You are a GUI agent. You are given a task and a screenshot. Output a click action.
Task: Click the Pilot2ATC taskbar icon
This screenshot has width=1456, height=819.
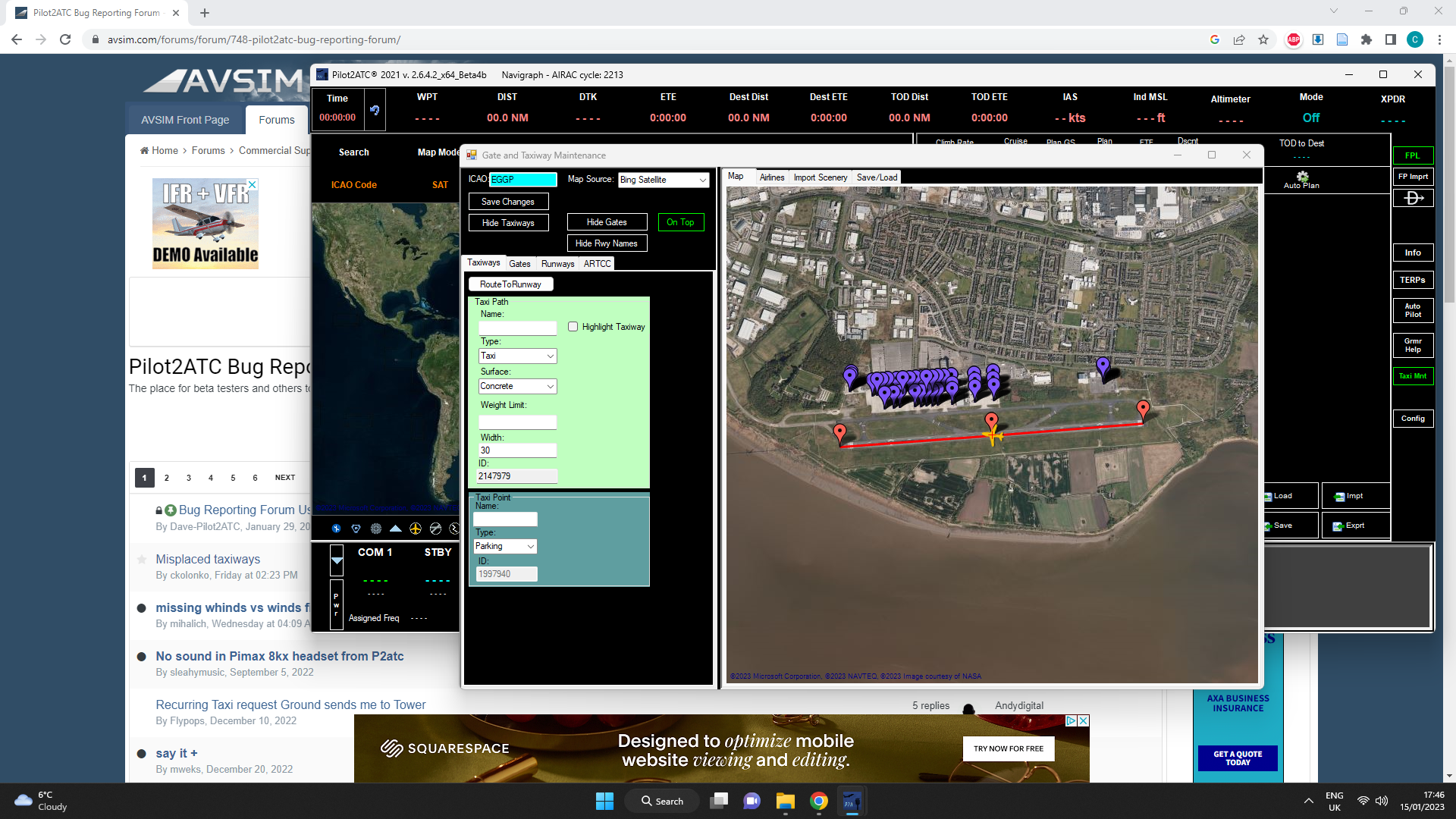coord(852,801)
